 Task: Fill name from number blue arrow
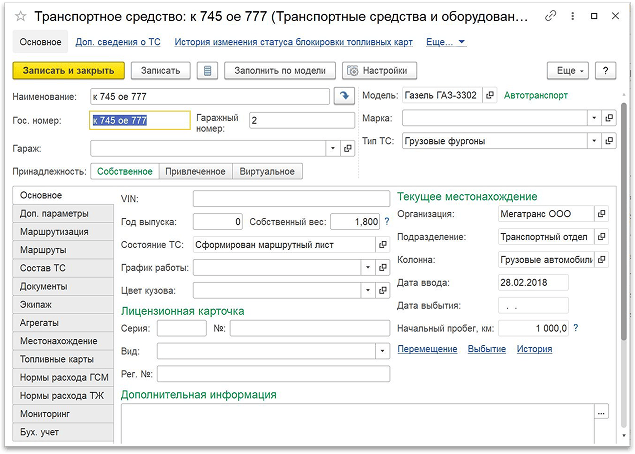344,96
